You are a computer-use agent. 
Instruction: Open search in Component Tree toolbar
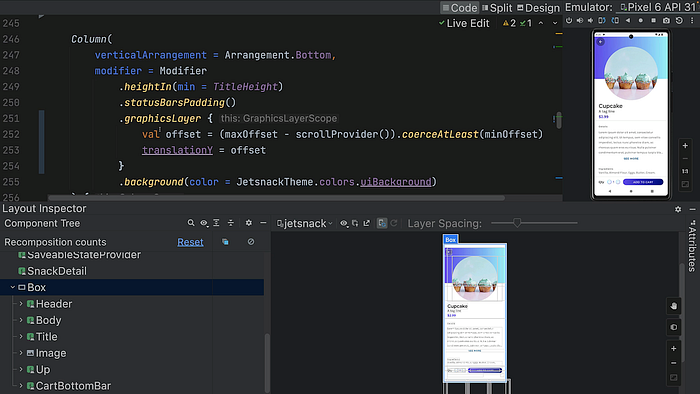(x=191, y=223)
